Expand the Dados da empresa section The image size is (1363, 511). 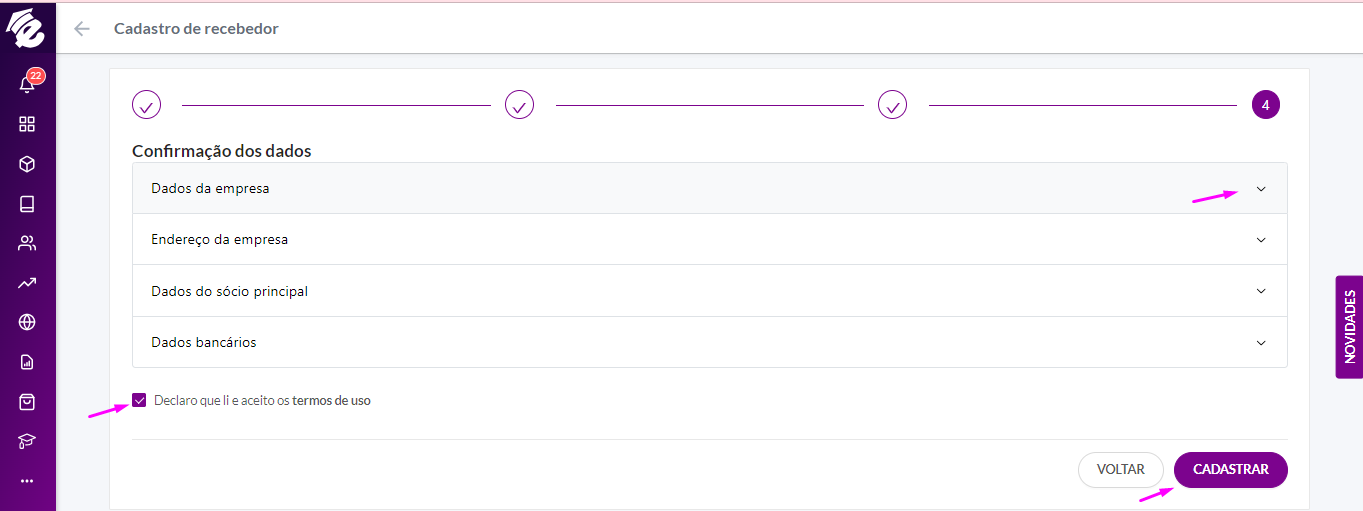coord(710,188)
